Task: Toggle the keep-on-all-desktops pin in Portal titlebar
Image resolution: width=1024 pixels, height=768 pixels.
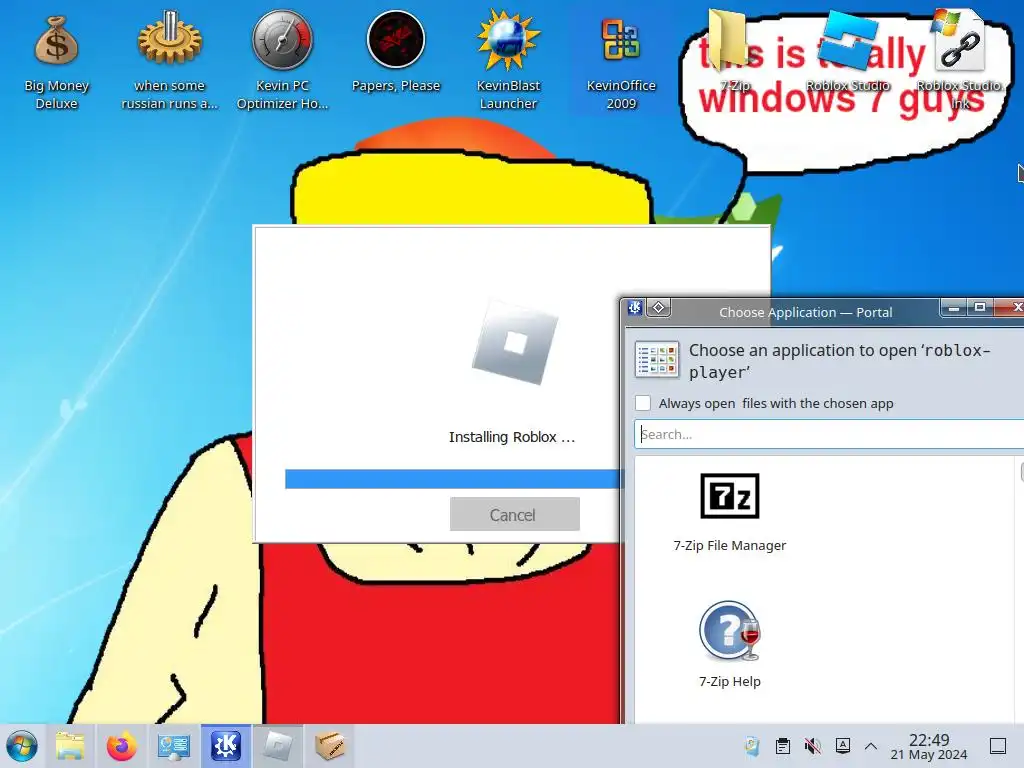Action: click(x=659, y=308)
